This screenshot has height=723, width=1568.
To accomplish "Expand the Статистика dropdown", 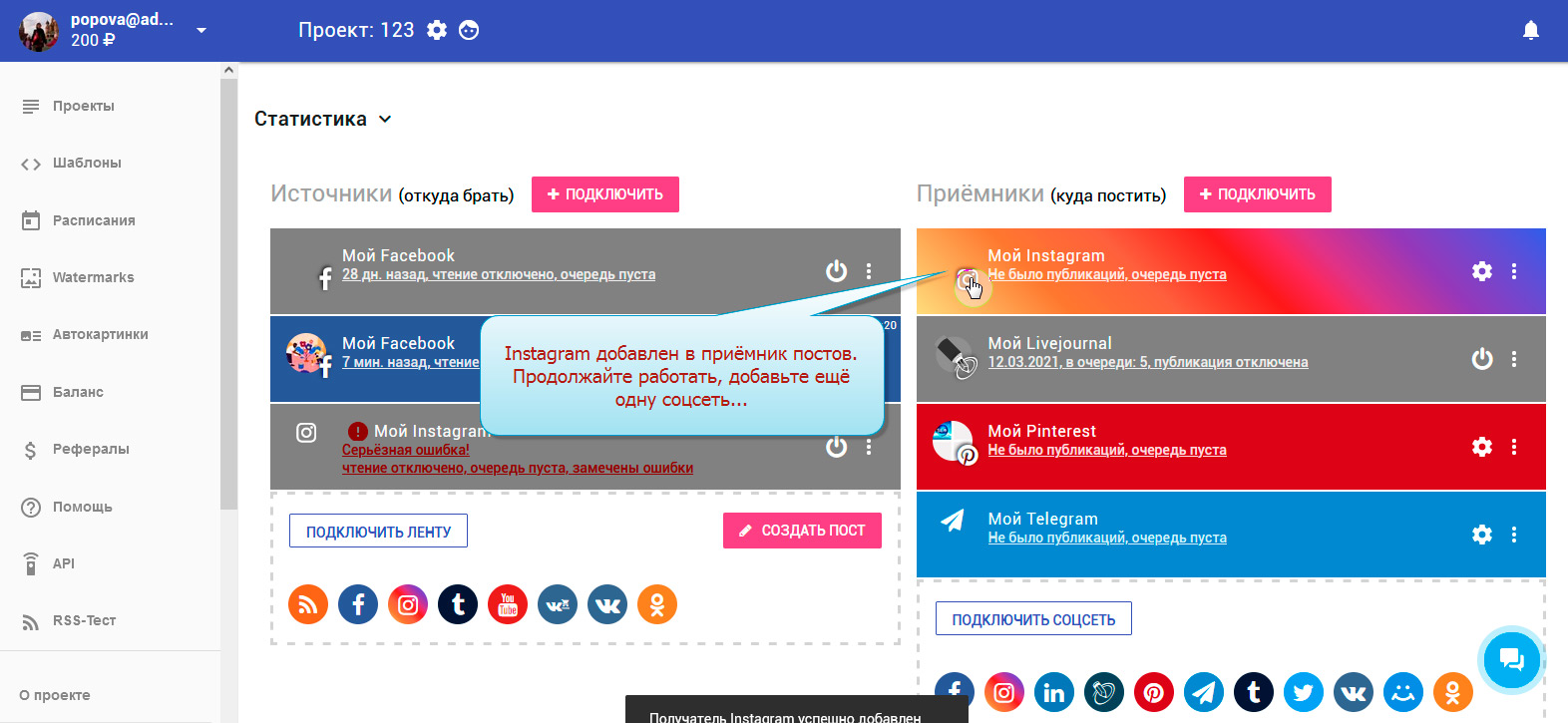I will coord(385,119).
